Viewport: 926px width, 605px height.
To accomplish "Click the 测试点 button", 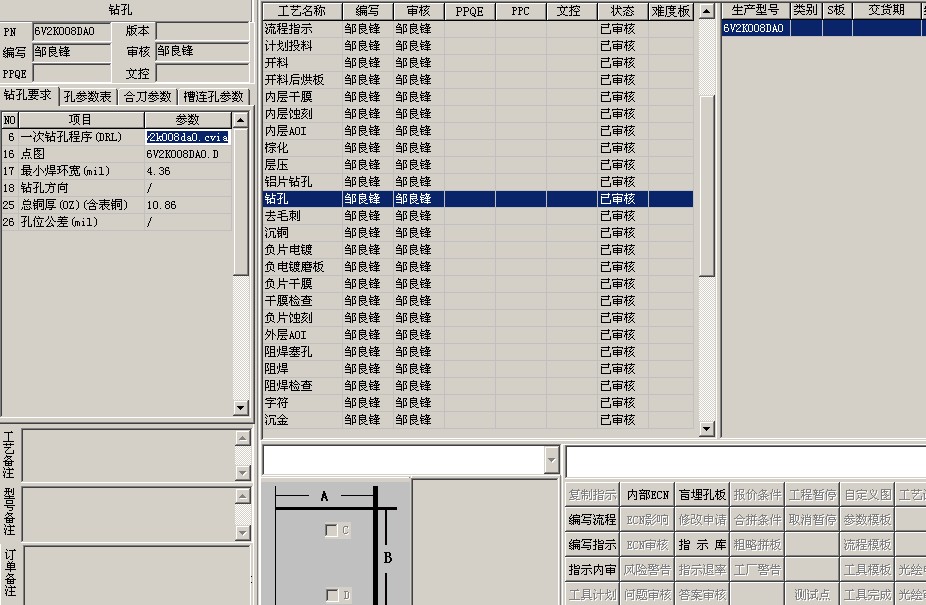I will pos(812,594).
